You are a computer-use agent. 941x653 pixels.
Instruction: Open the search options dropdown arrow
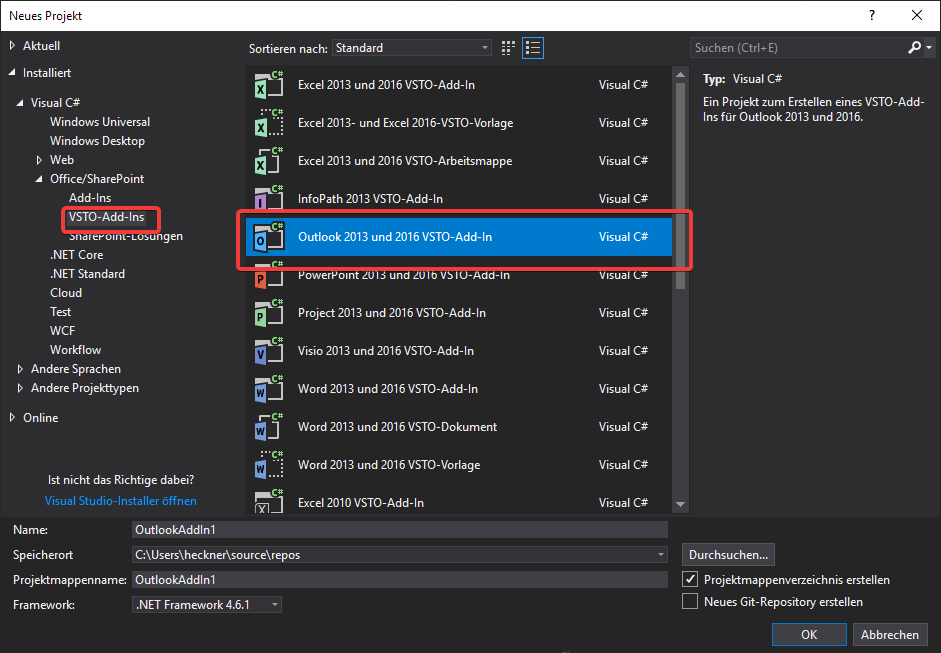pyautogui.click(x=929, y=47)
